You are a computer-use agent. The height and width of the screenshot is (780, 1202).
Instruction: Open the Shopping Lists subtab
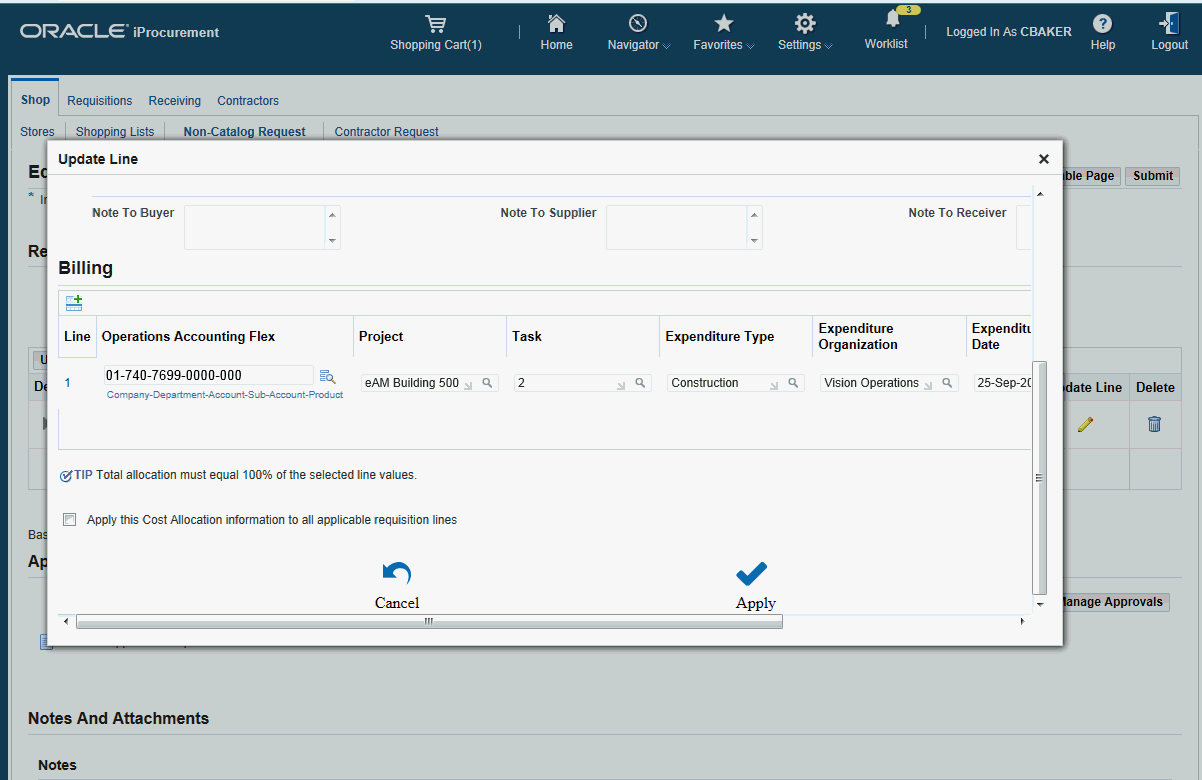(115, 132)
